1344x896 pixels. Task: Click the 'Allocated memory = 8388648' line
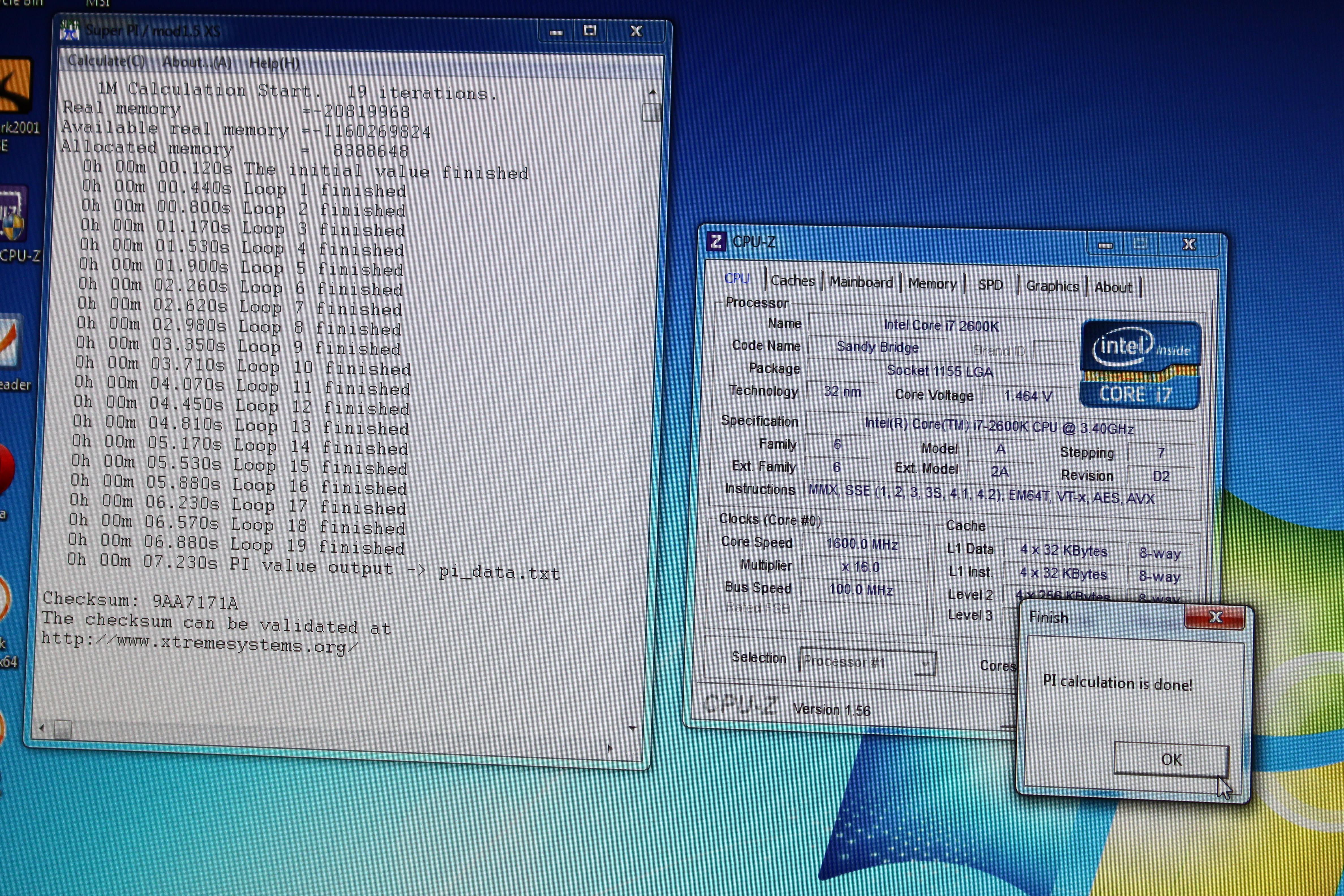click(235, 149)
